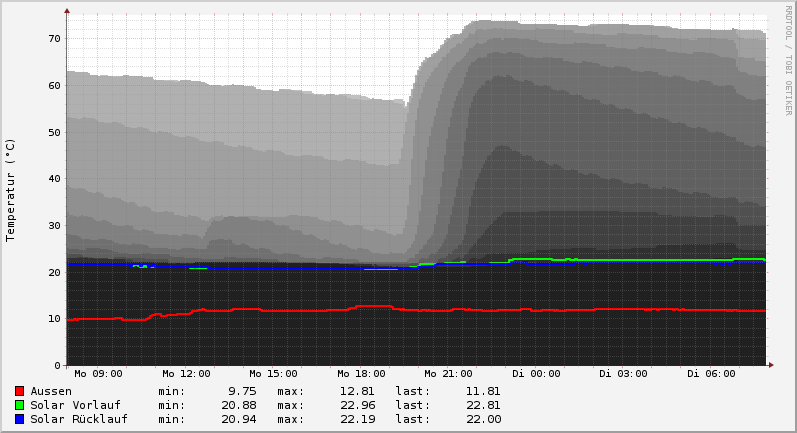Click the Mo 12:00 time axis label
This screenshot has width=797, height=433.
point(186,374)
